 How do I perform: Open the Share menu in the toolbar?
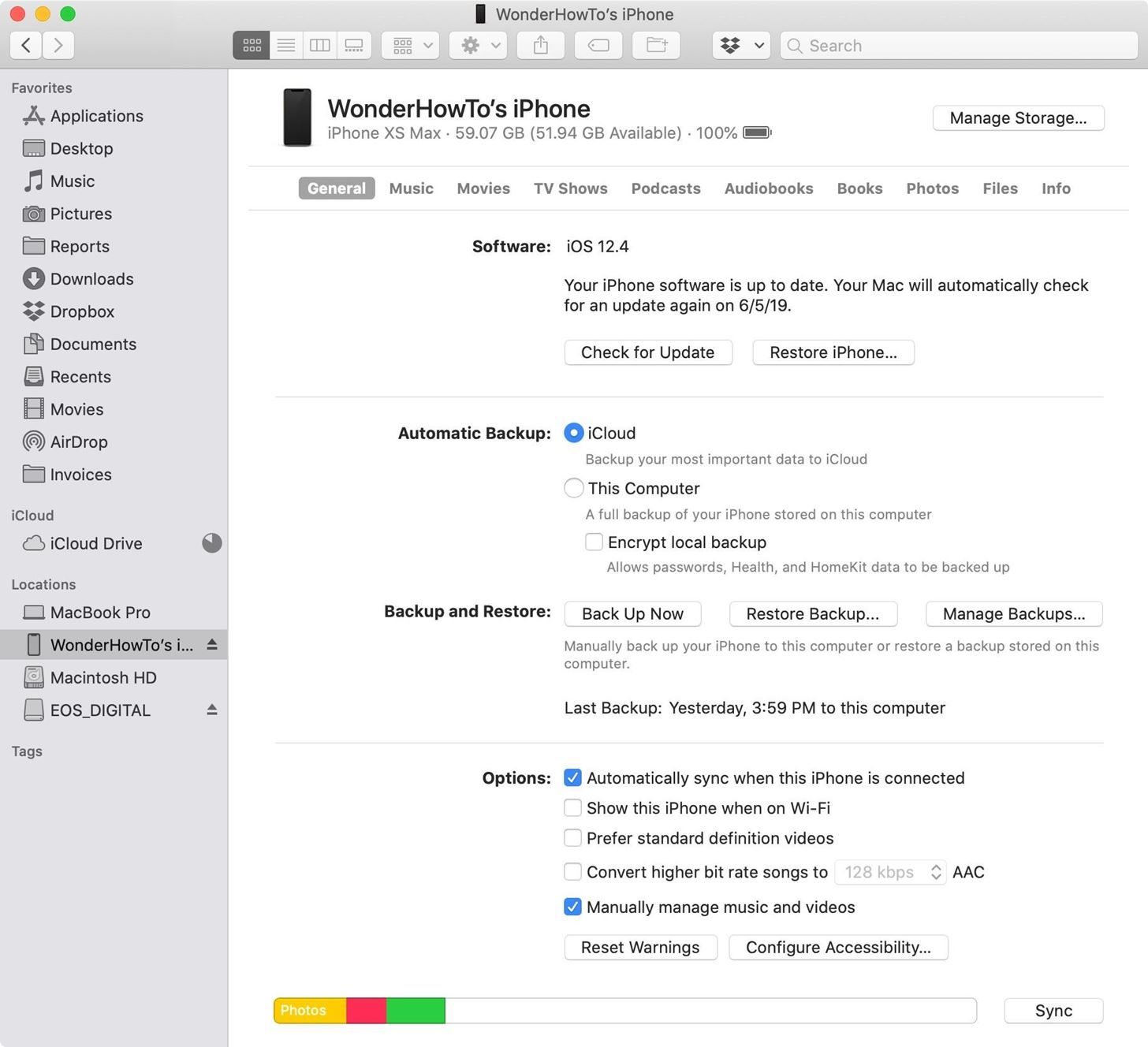pyautogui.click(x=539, y=45)
